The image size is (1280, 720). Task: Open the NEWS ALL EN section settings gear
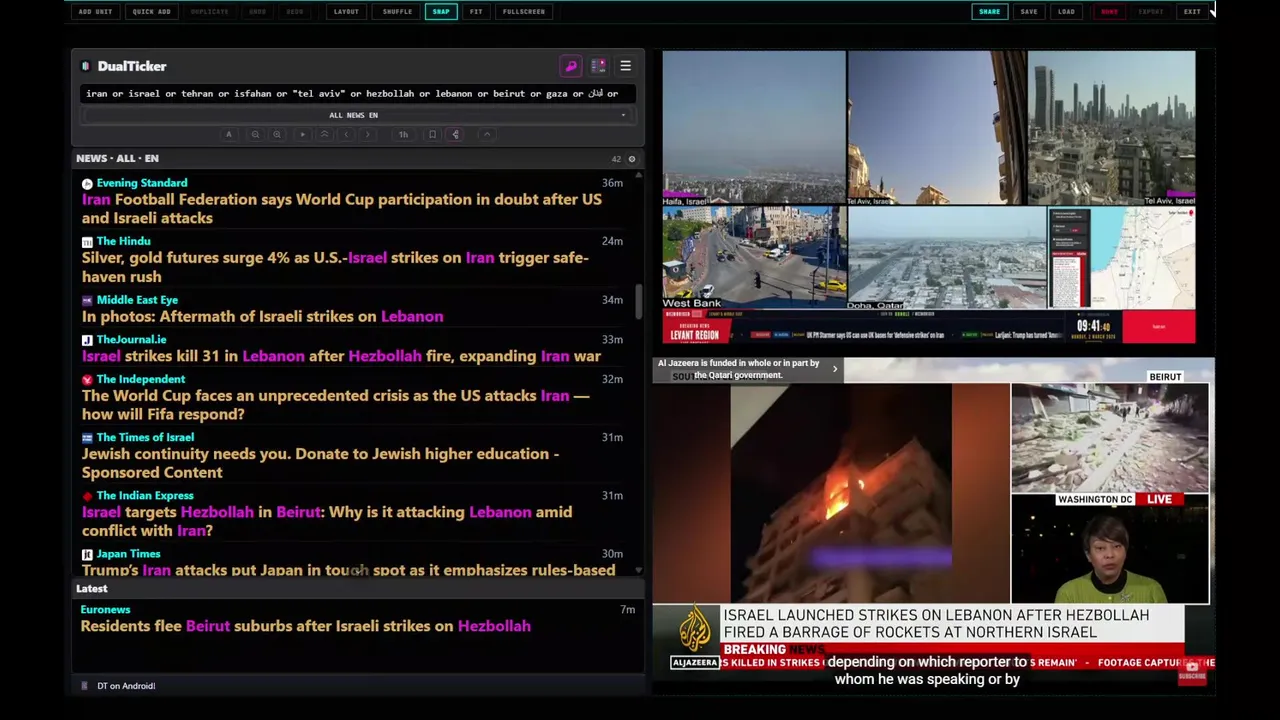point(631,159)
